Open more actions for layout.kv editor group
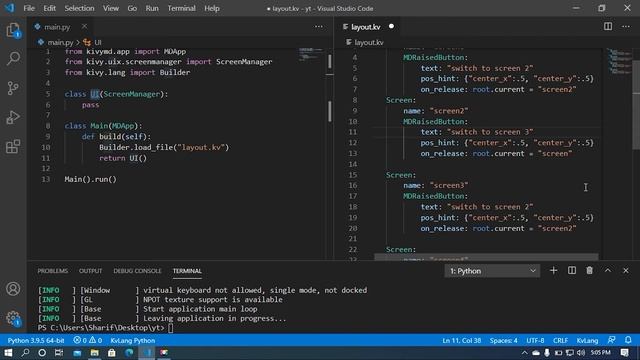The width and height of the screenshot is (640, 360). (x=626, y=27)
